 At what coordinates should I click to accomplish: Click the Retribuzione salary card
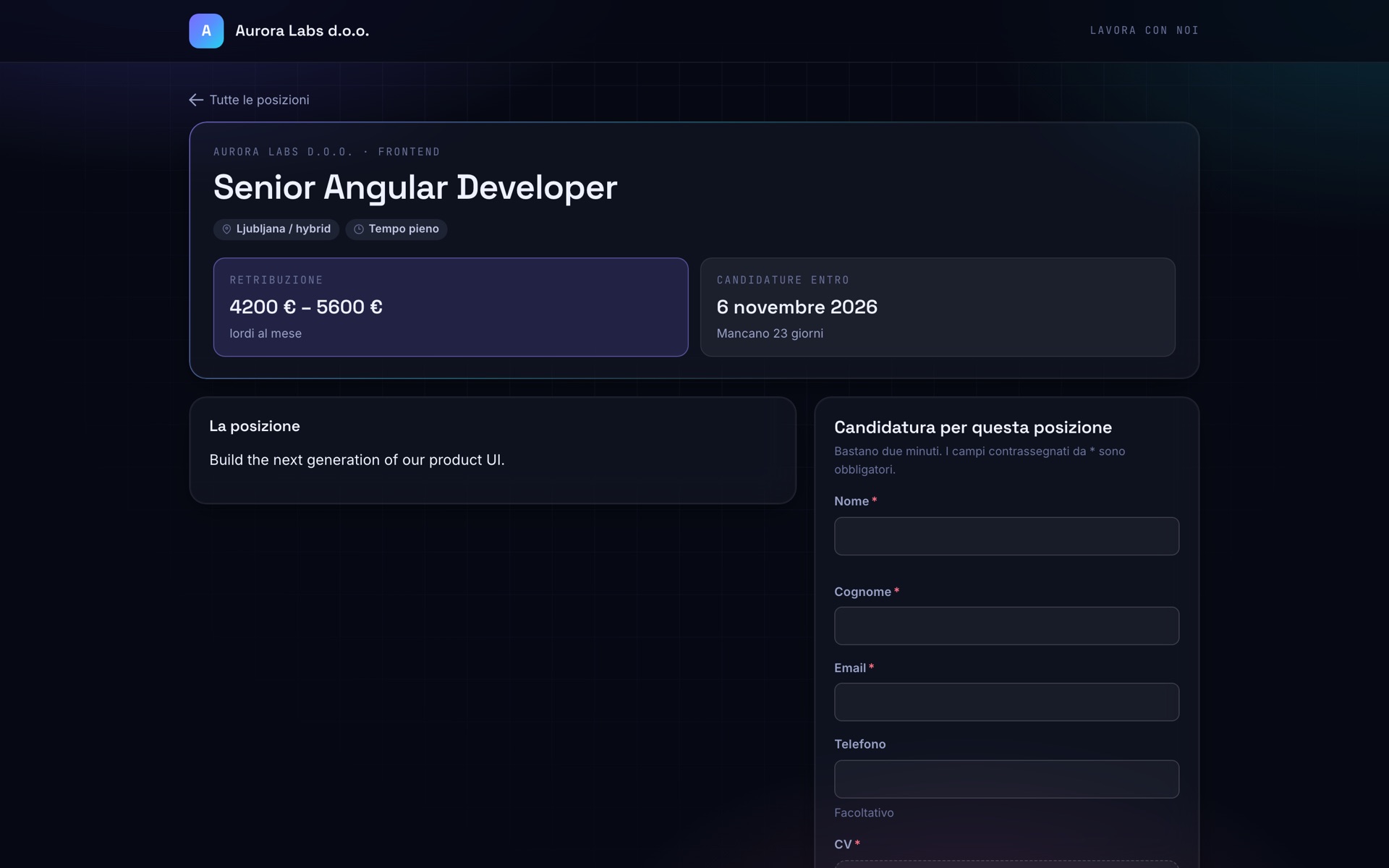pyautogui.click(x=451, y=307)
